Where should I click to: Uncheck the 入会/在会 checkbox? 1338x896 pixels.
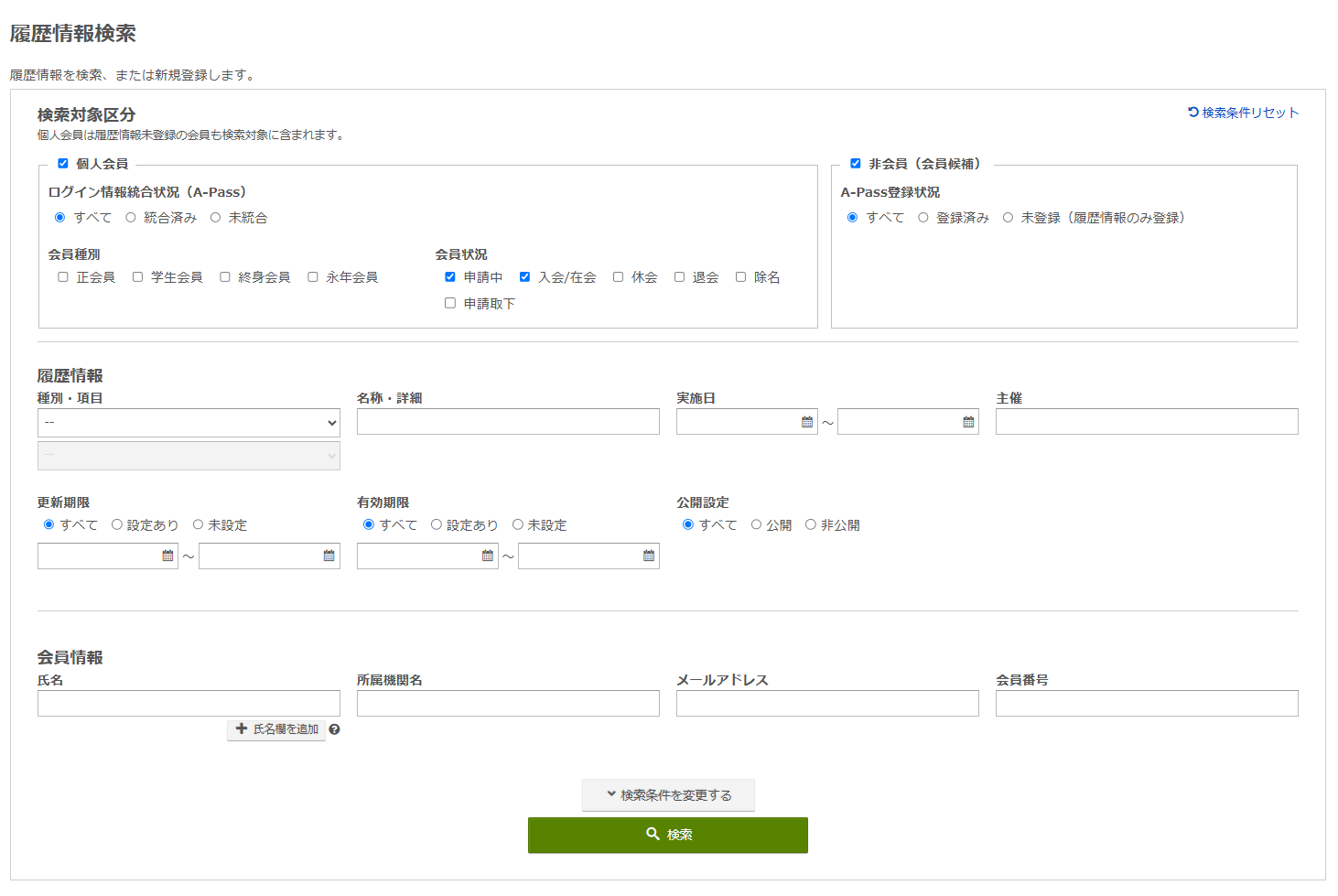[523, 276]
